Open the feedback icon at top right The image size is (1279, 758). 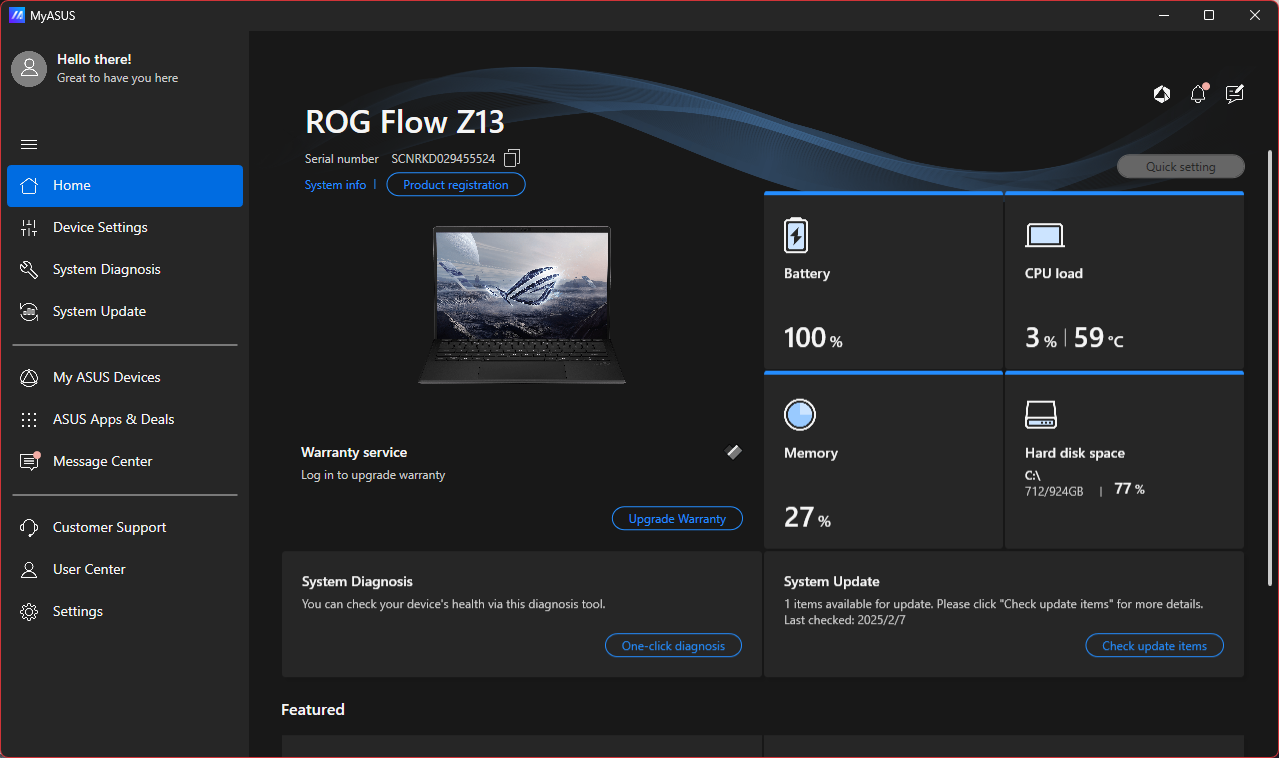tap(1235, 94)
